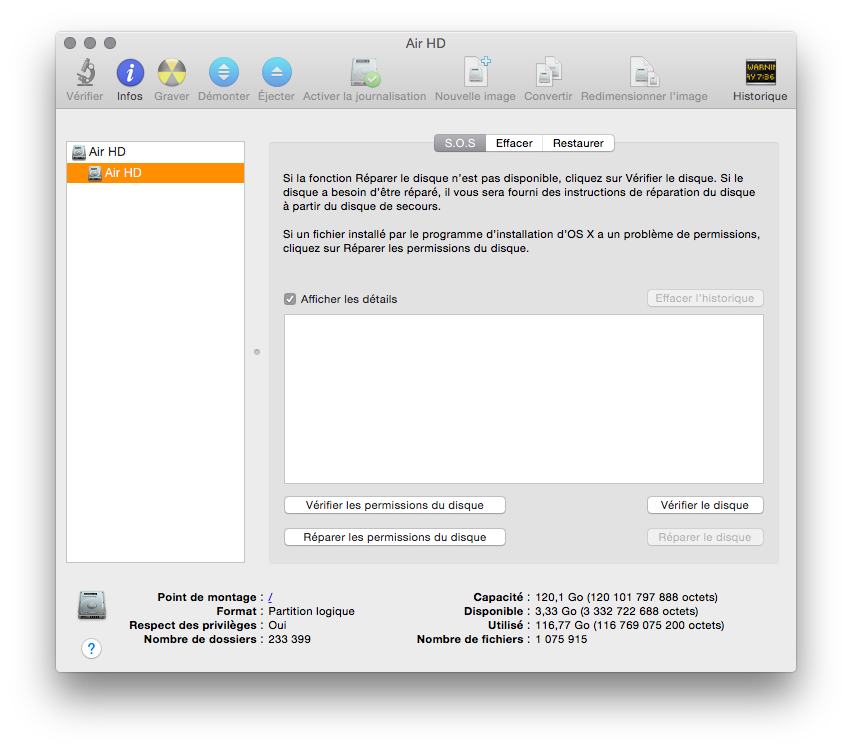Select the Graver burn icon
Screen dimensions: 852x752
click(172, 73)
